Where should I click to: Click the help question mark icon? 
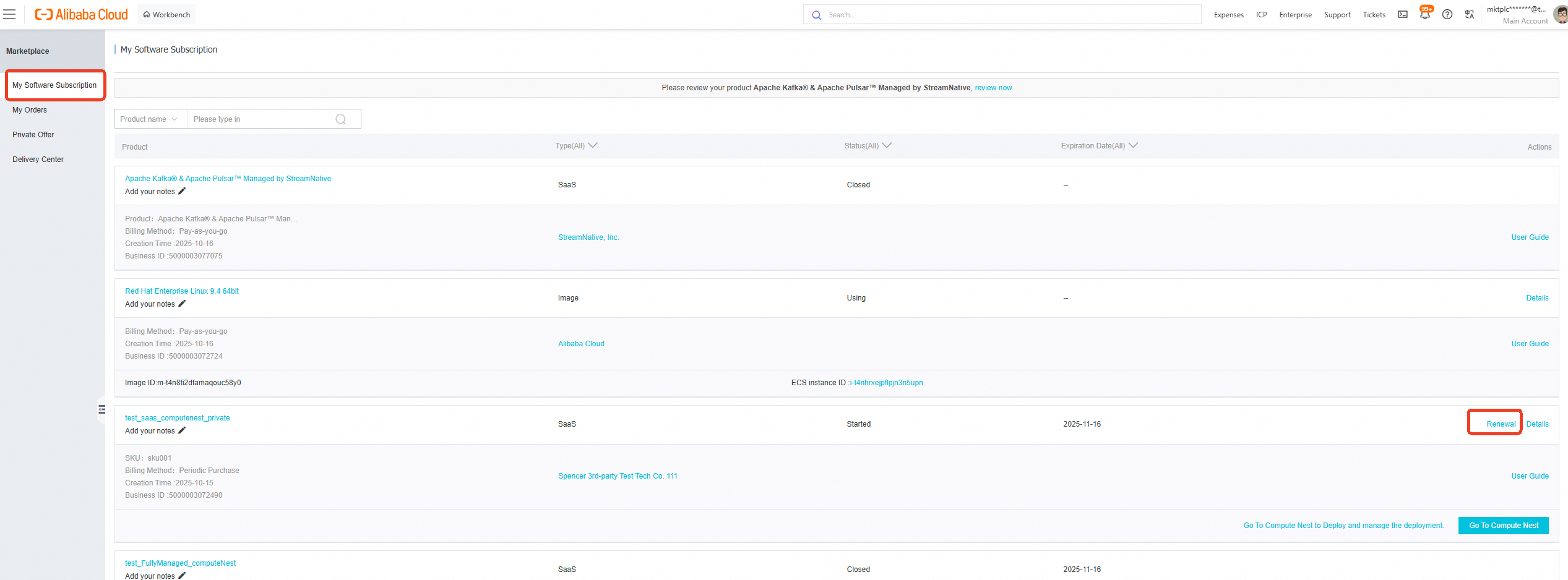(x=1447, y=14)
